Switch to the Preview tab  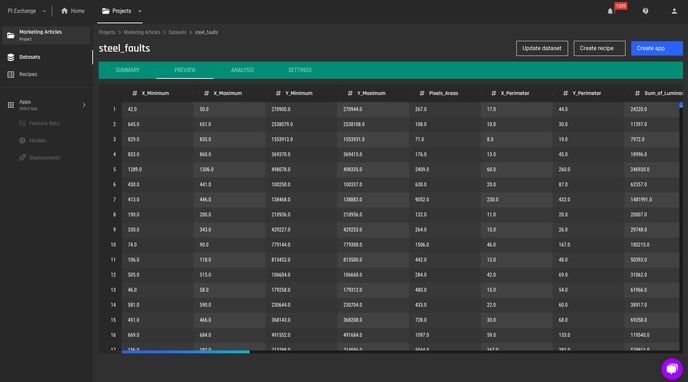(x=185, y=70)
